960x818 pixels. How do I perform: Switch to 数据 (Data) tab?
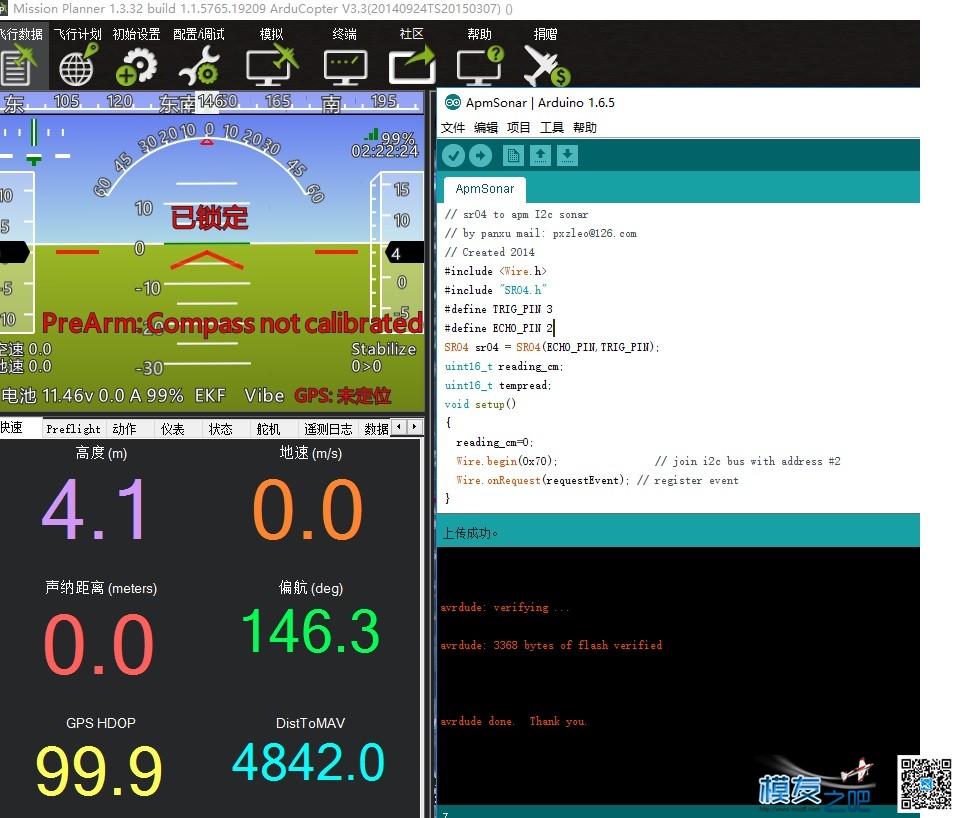click(x=376, y=429)
